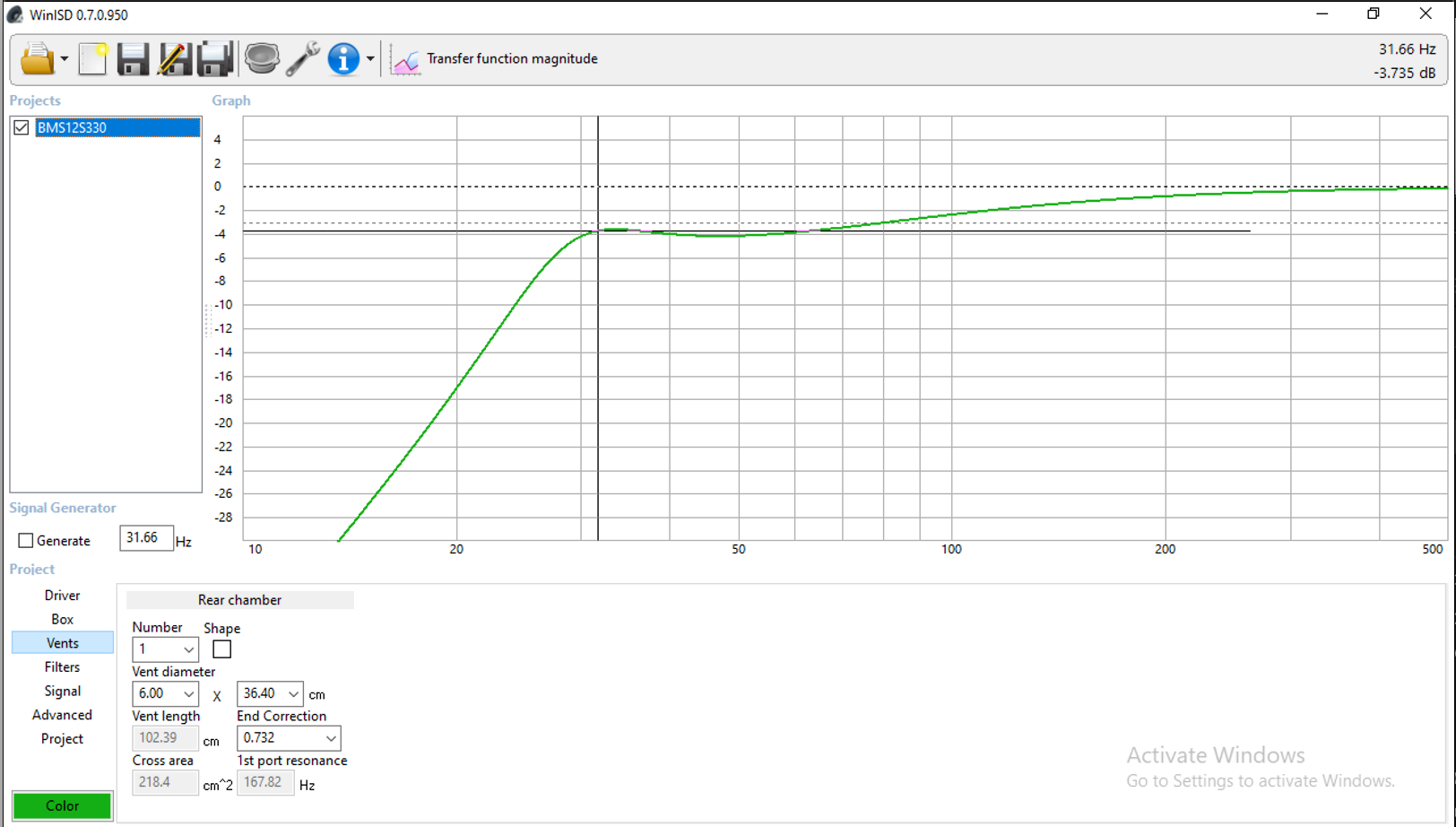The width and height of the screenshot is (1456, 827).
Task: Minimize the WinISD window
Action: coord(1322,14)
